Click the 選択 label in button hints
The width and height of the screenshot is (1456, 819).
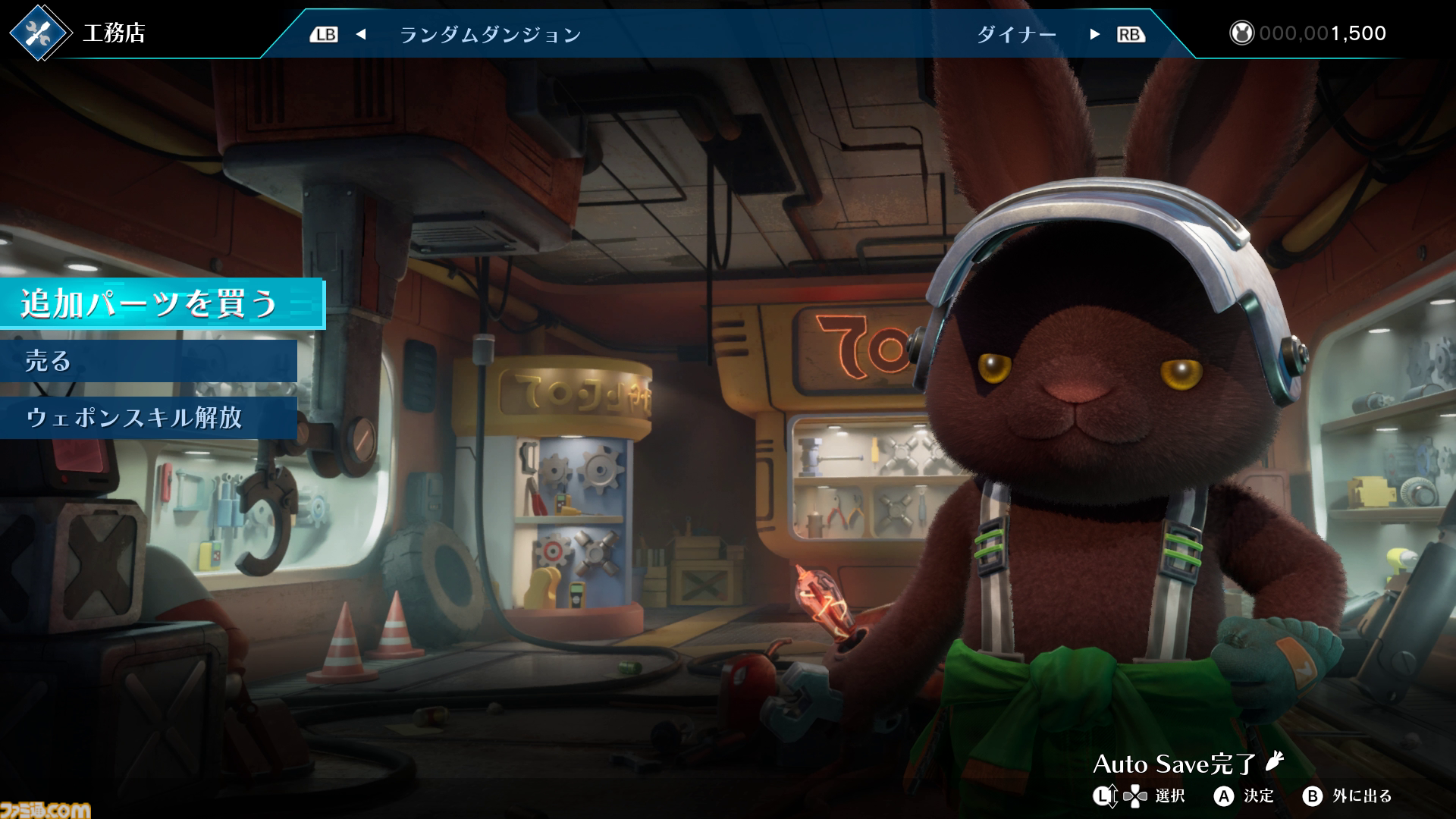point(1170,795)
